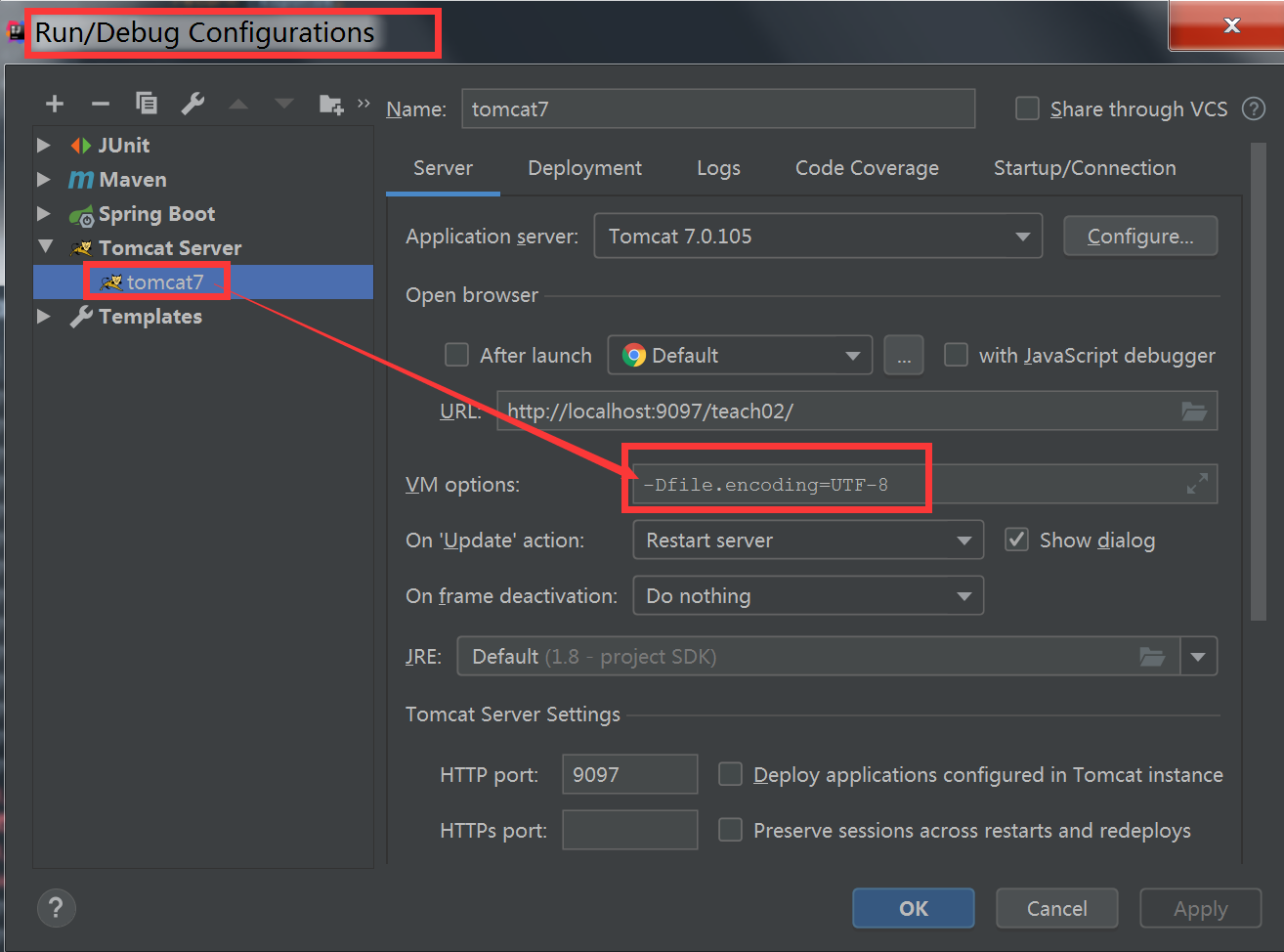Uncheck Show dialog checkbox
The image size is (1284, 952).
click(1017, 540)
